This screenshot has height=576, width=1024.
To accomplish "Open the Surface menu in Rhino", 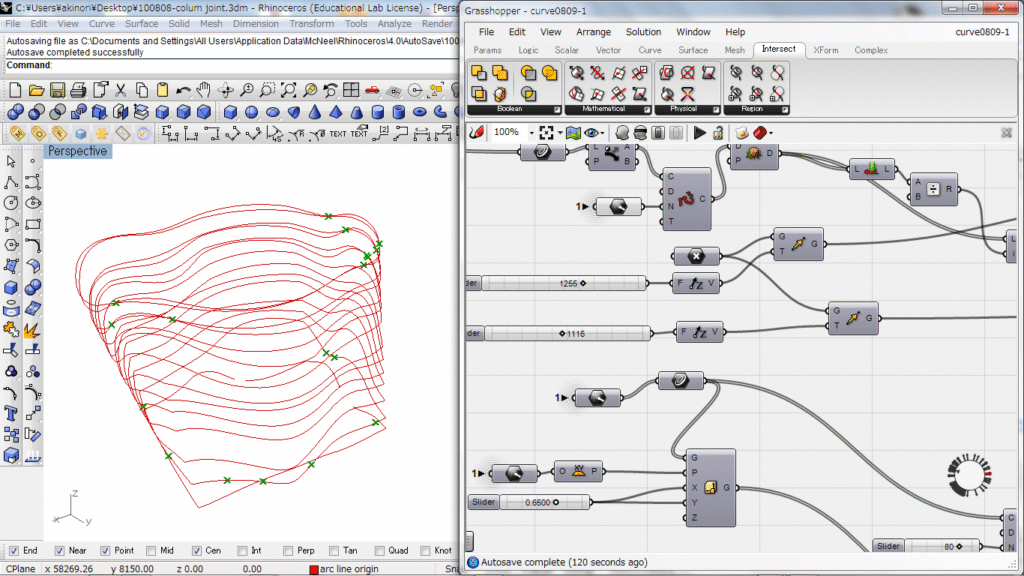I will point(141,23).
